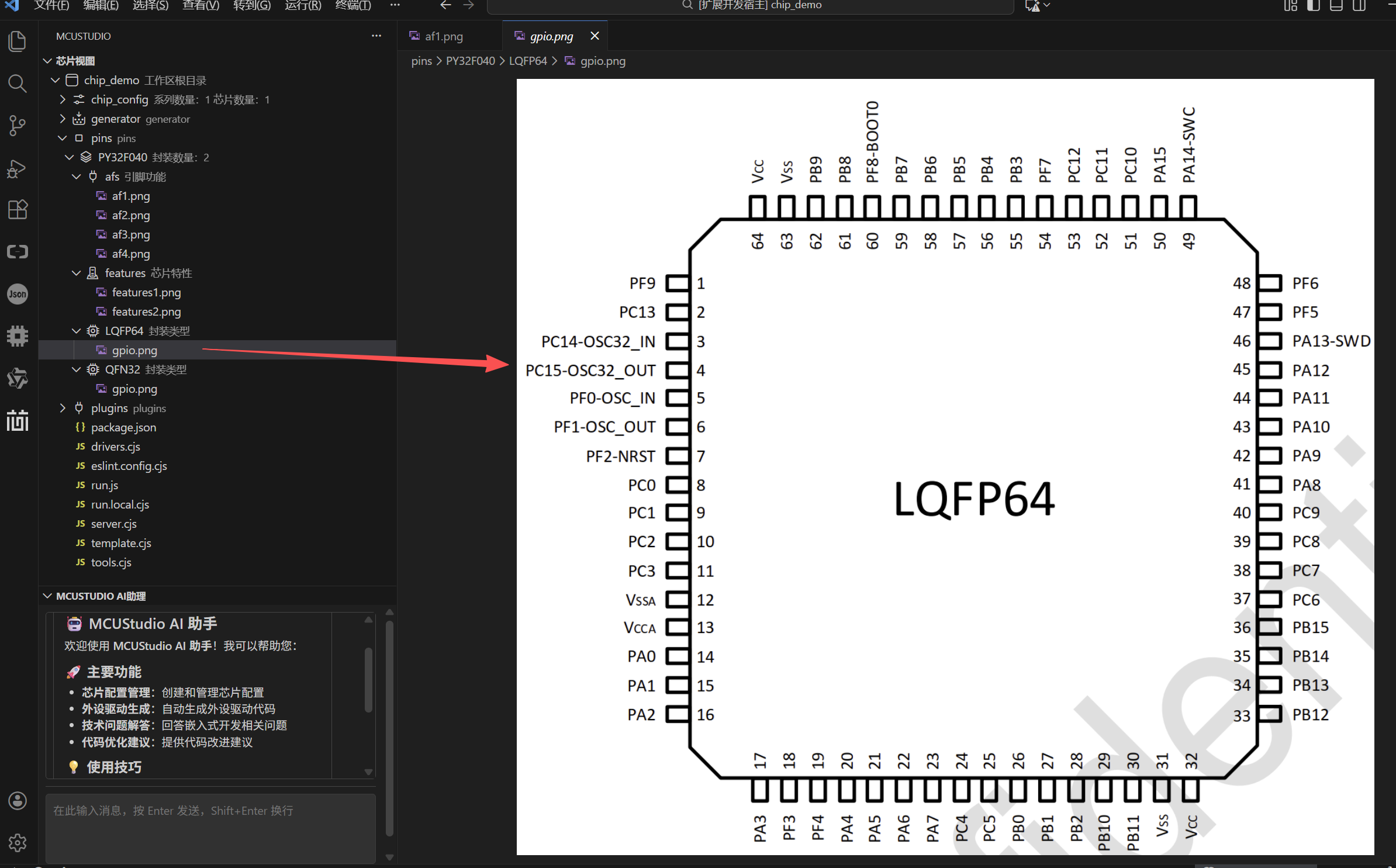Open the Source Control view icon
Screen dimensions: 1396x868
tap(18, 126)
